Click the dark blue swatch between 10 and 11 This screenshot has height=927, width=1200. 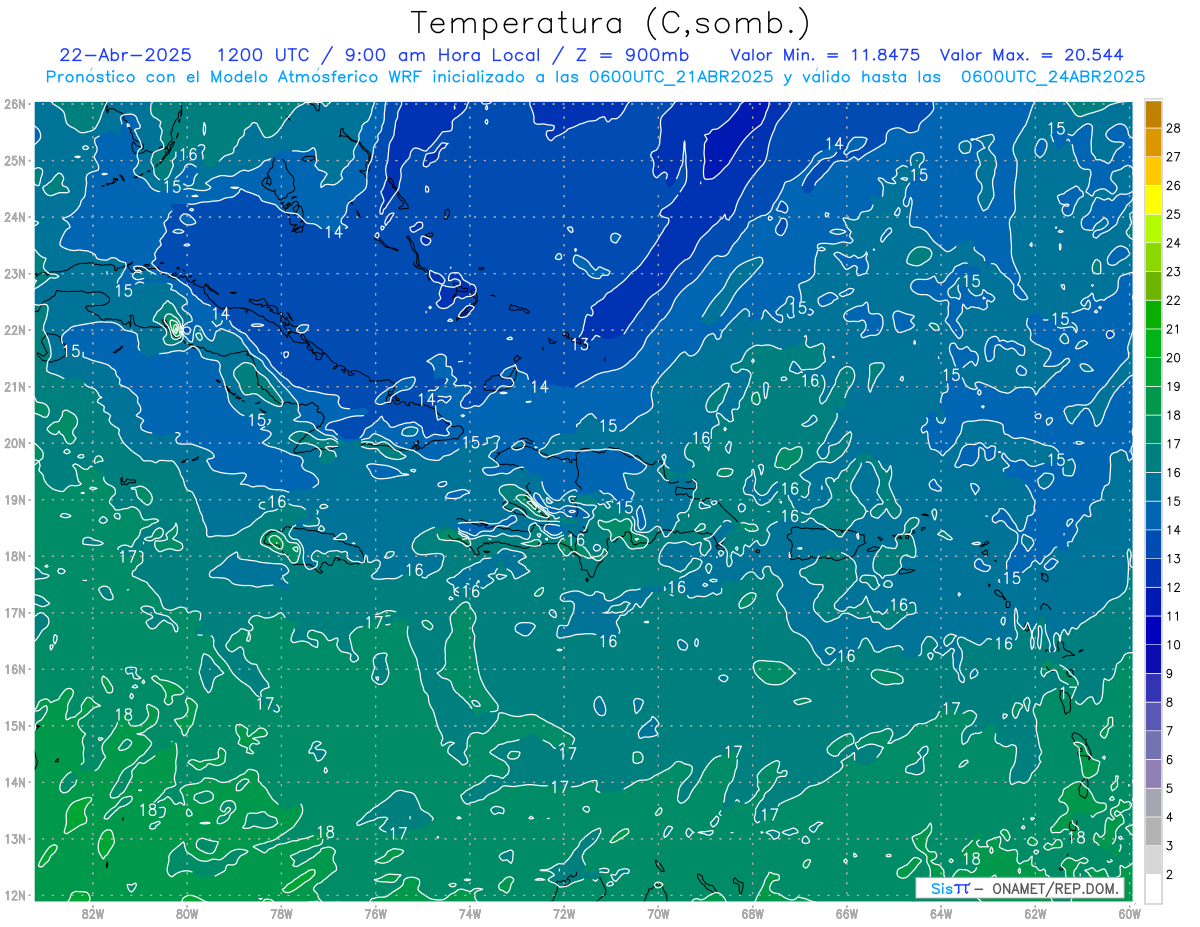[1153, 630]
